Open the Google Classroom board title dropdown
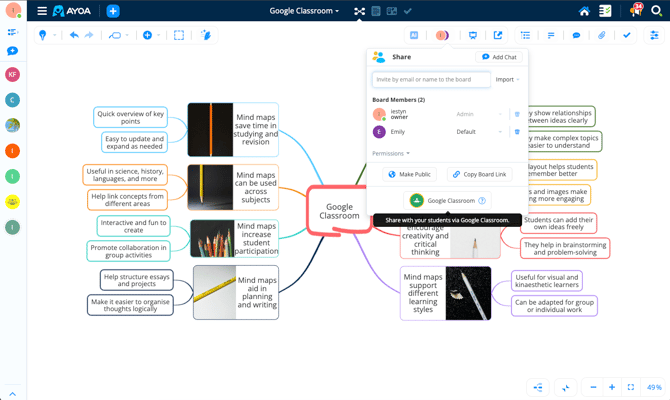The width and height of the screenshot is (670, 400). pos(304,11)
